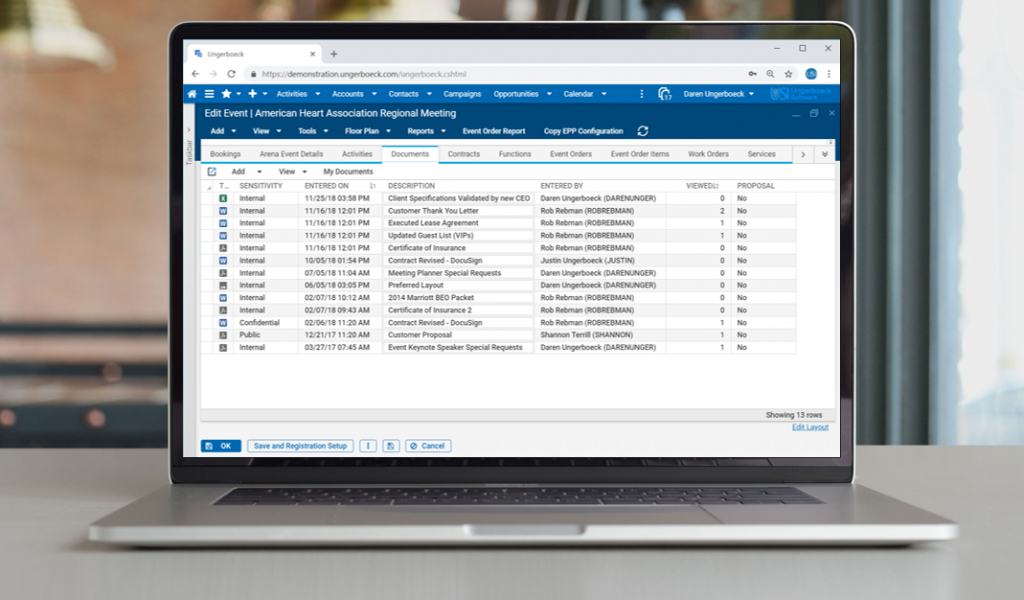
Task: Click the edit icon left of the Add menu
Action: (212, 172)
